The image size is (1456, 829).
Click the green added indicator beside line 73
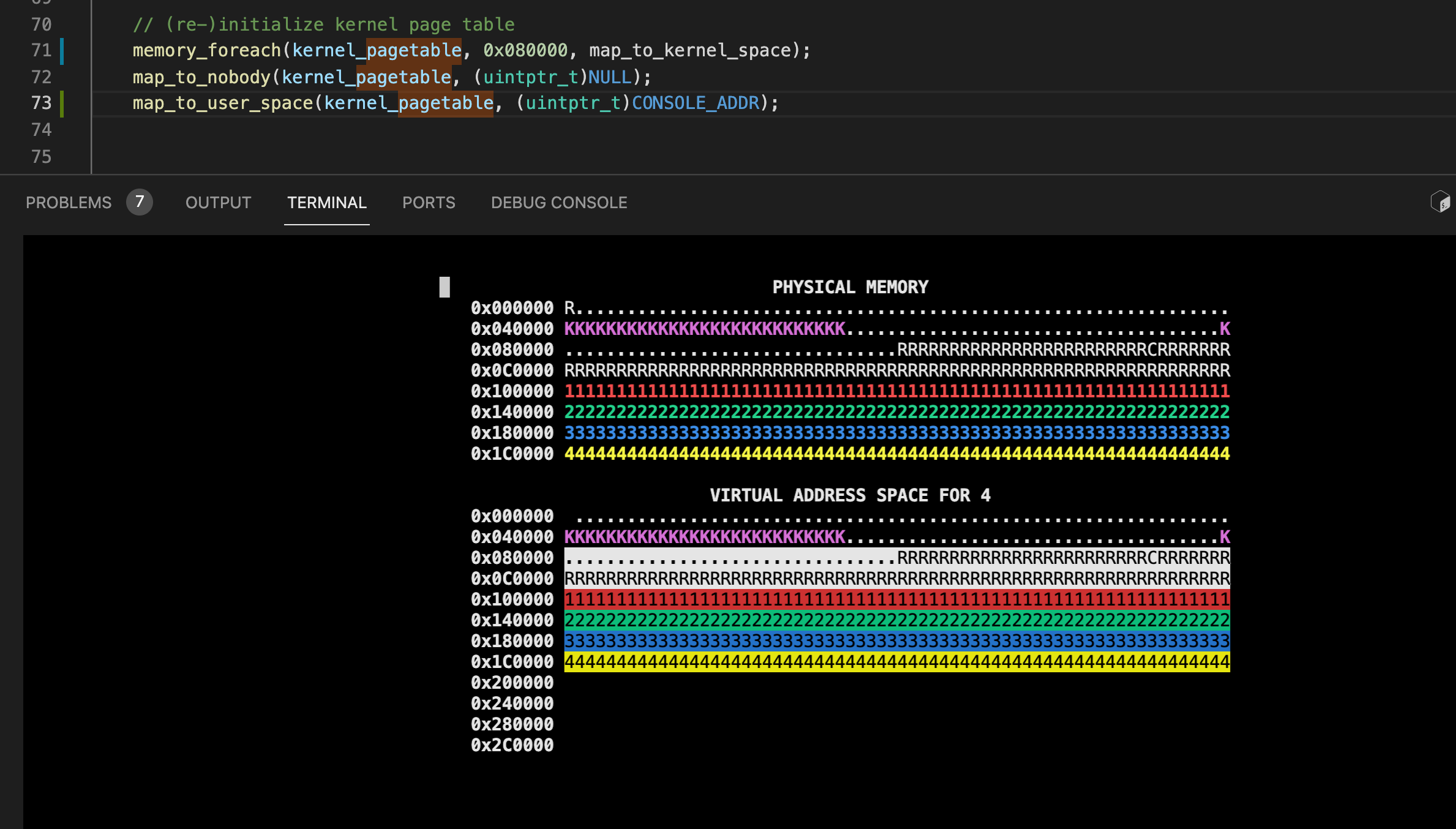point(62,103)
